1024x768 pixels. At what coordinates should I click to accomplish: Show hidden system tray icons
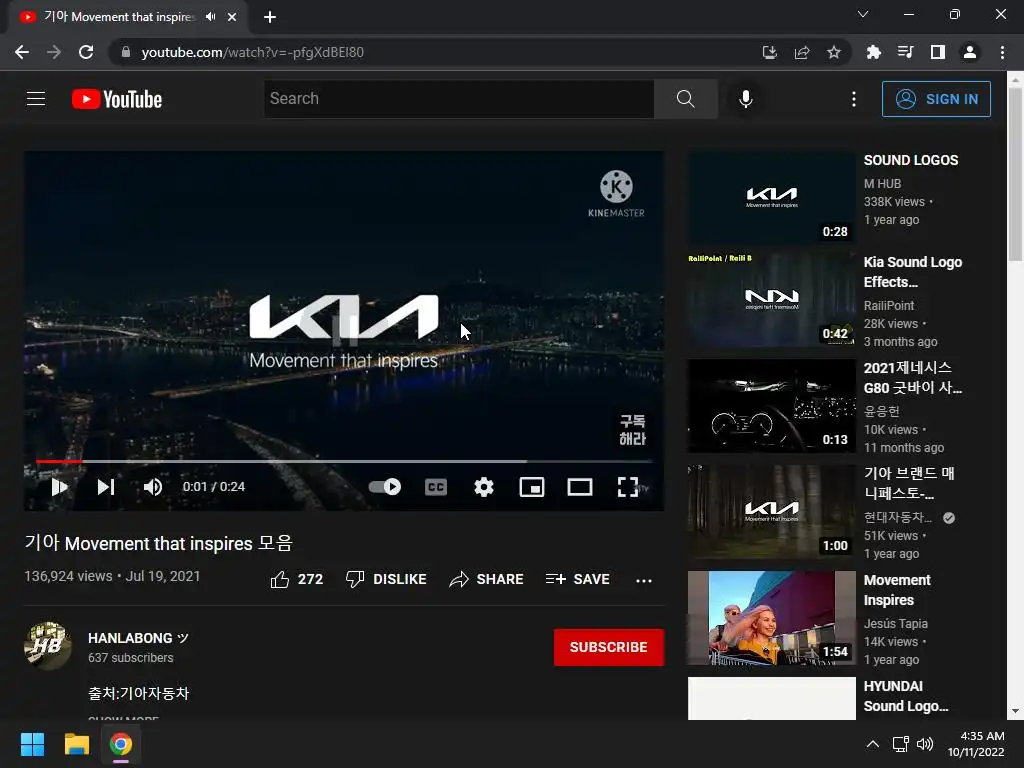[x=872, y=744]
